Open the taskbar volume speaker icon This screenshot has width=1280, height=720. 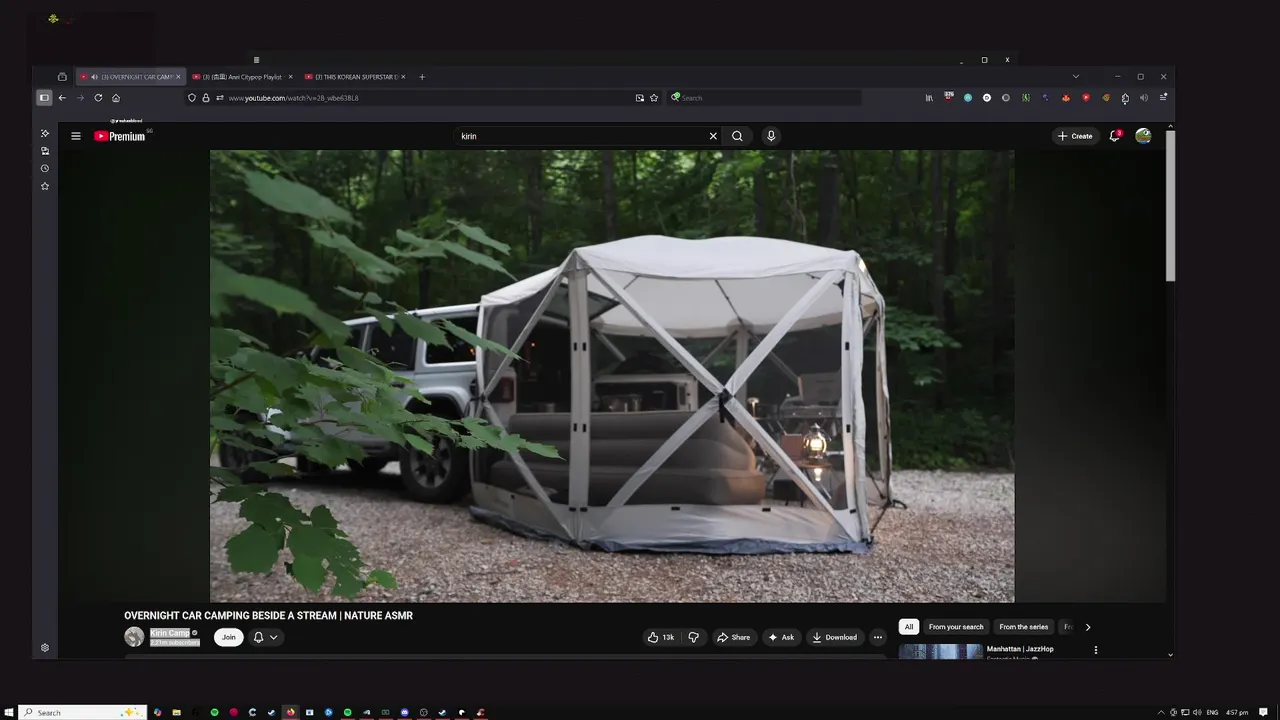click(1197, 712)
